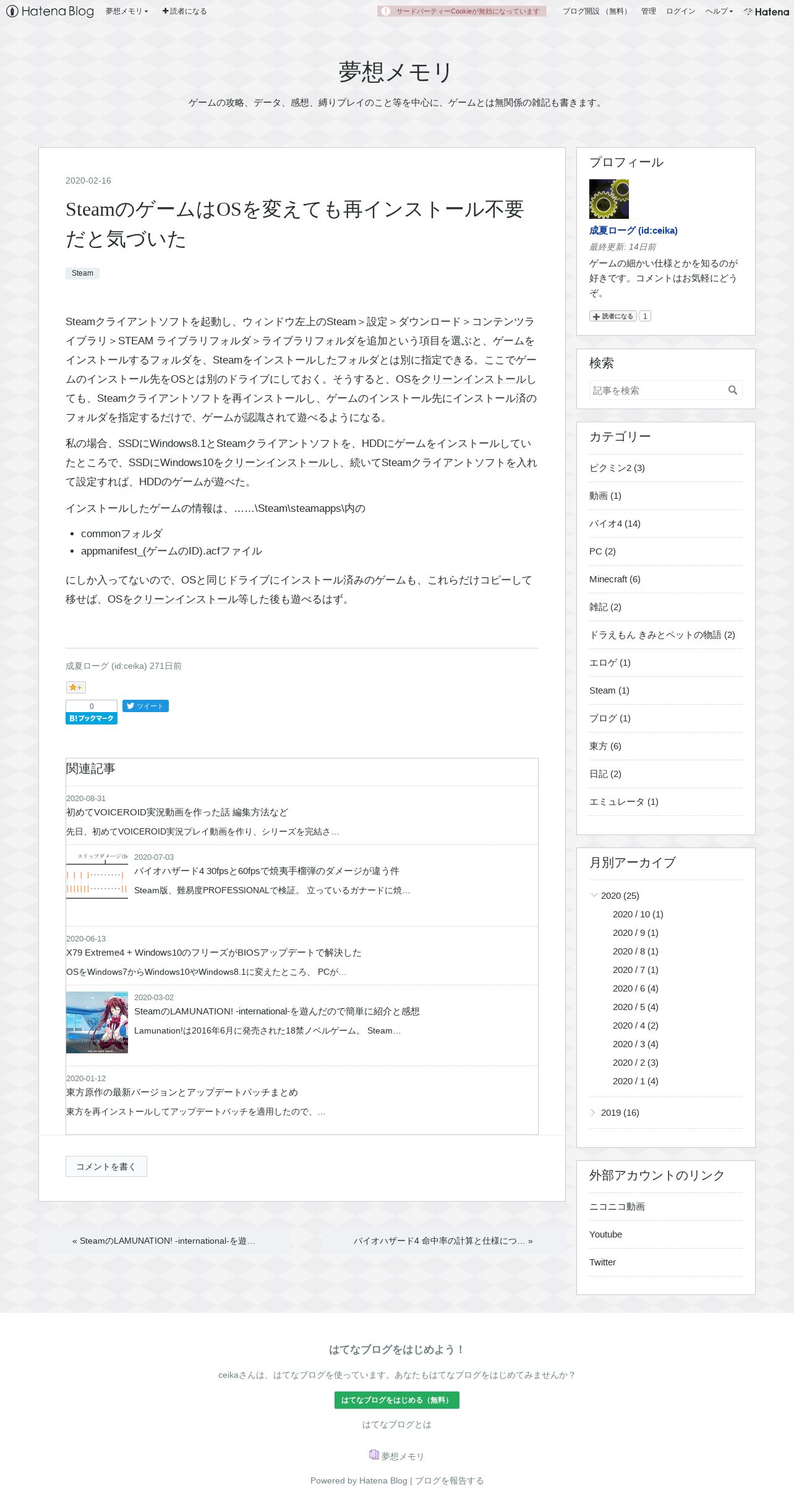Image resolution: width=794 pixels, height=1512 pixels.
Task: Open Powered by Hatena Blog link
Action: [359, 1480]
